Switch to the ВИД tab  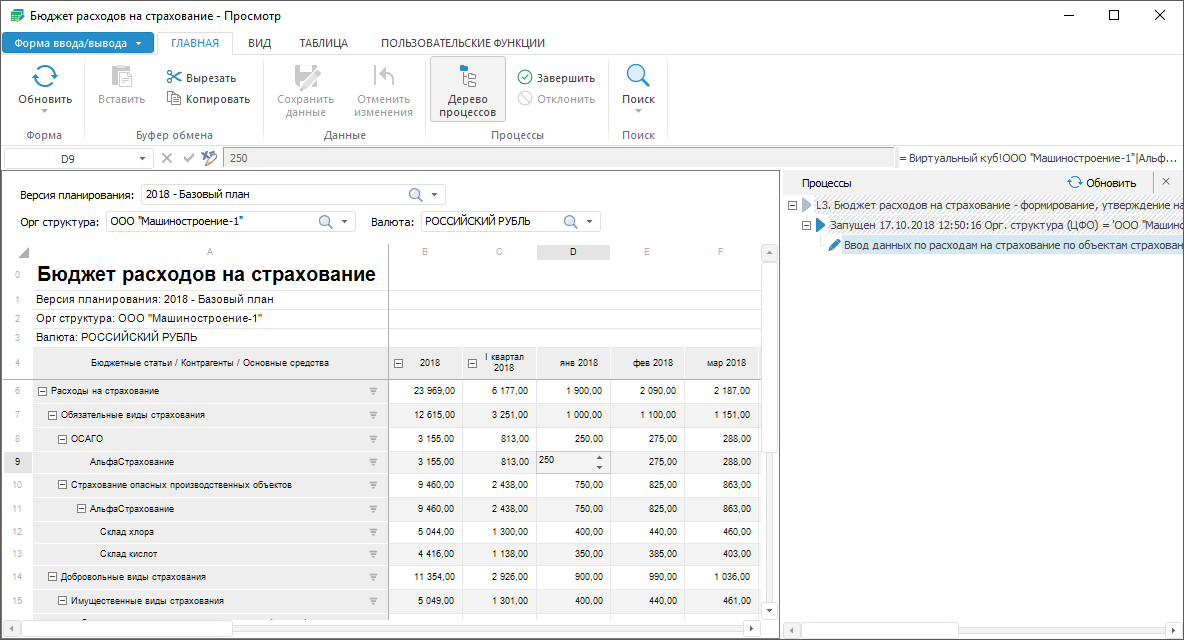[259, 43]
